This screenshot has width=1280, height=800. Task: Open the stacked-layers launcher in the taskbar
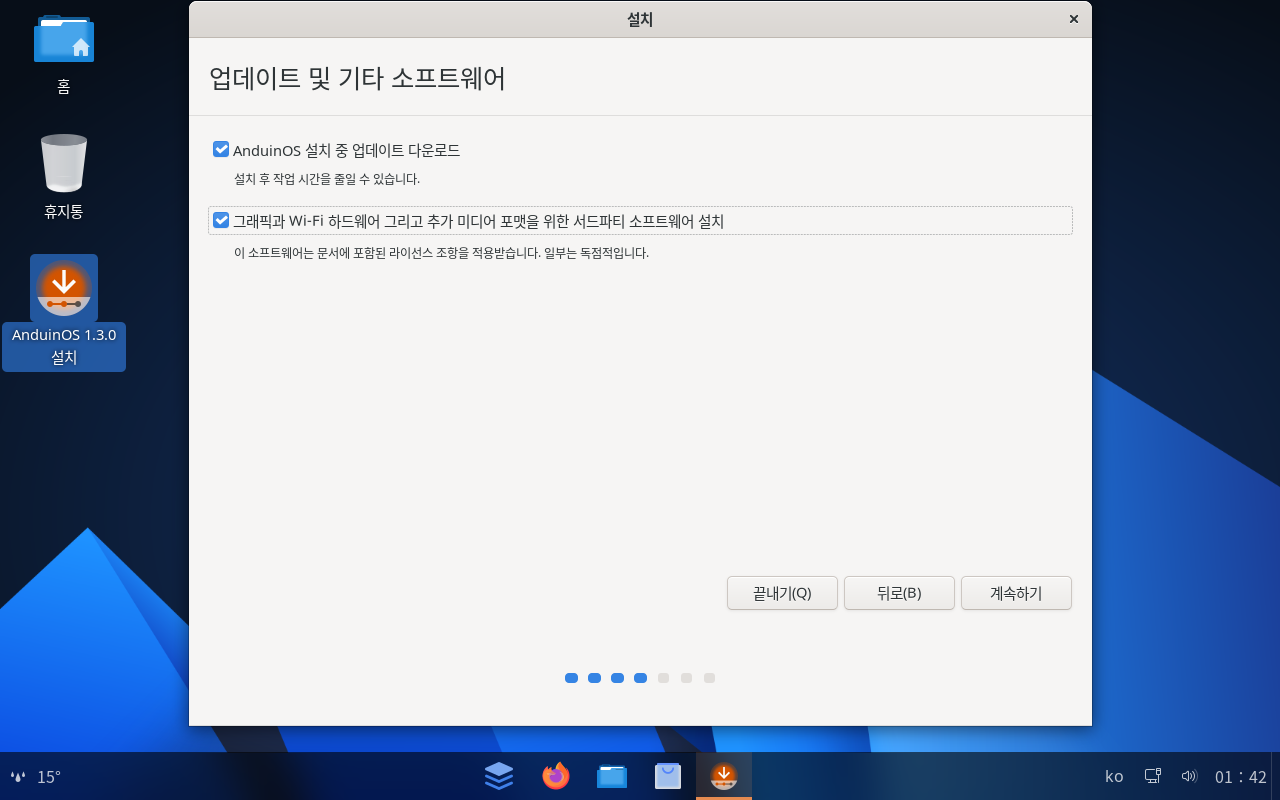coord(499,775)
